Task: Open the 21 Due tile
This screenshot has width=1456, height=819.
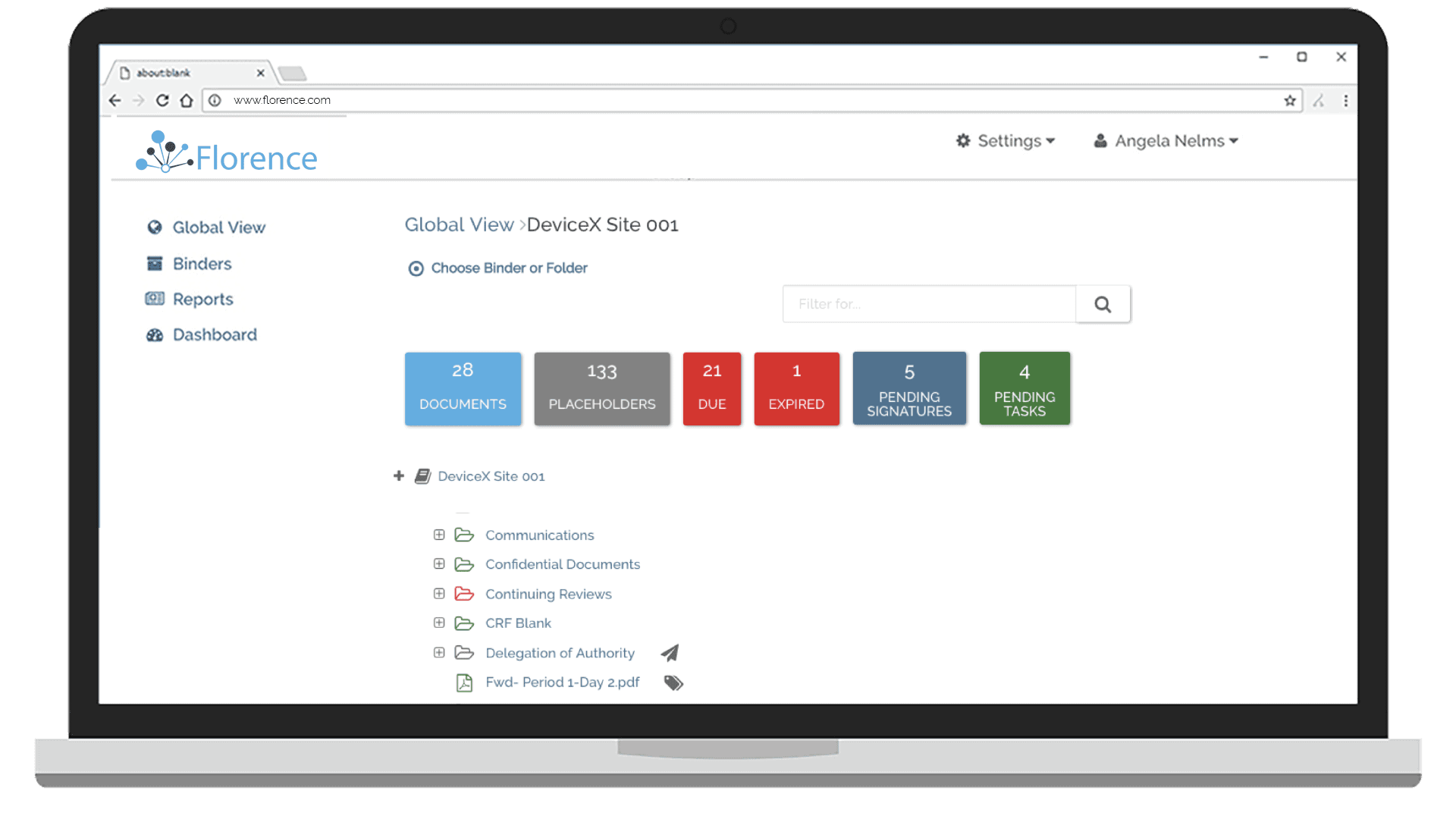Action: pos(712,388)
